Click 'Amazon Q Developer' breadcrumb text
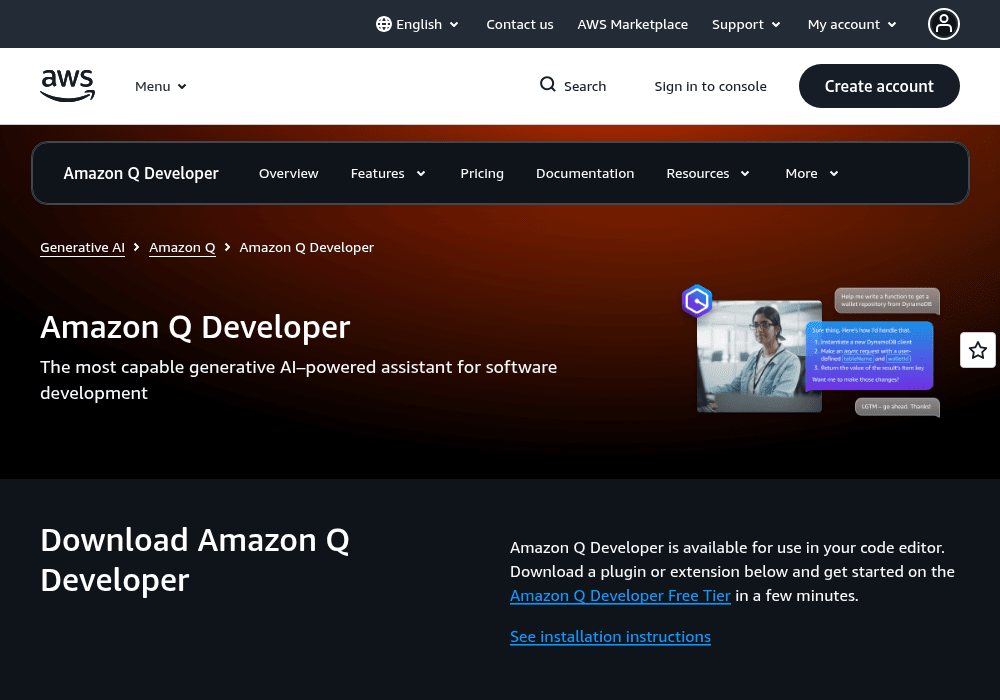1000x700 pixels. (306, 247)
